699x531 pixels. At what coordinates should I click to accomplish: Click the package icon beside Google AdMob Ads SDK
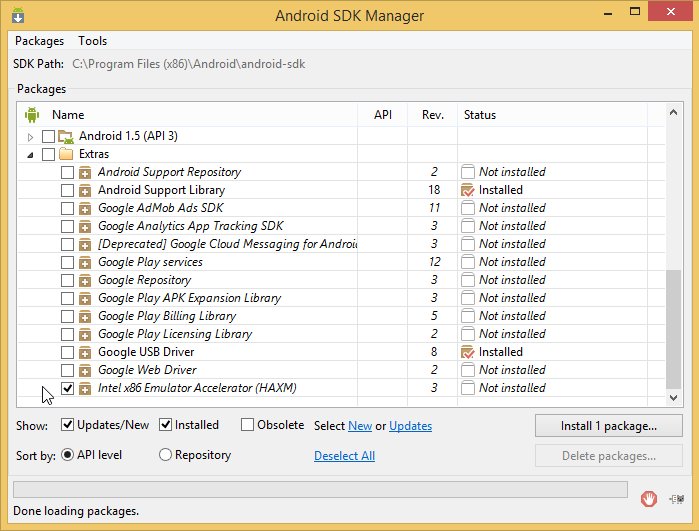tap(85, 209)
